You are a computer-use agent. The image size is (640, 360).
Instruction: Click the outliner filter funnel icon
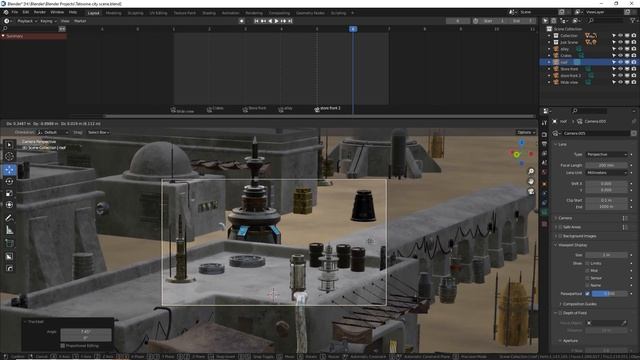pyautogui.click(x=633, y=20)
